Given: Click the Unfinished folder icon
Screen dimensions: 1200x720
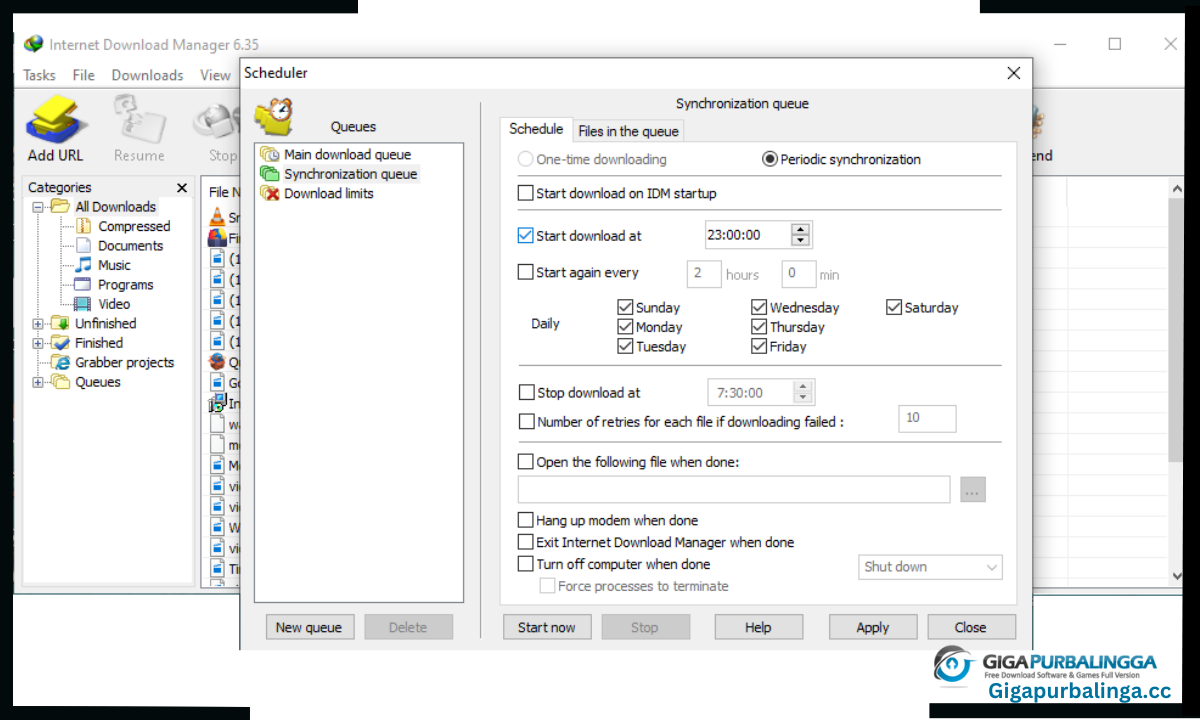Looking at the screenshot, I should (x=61, y=323).
